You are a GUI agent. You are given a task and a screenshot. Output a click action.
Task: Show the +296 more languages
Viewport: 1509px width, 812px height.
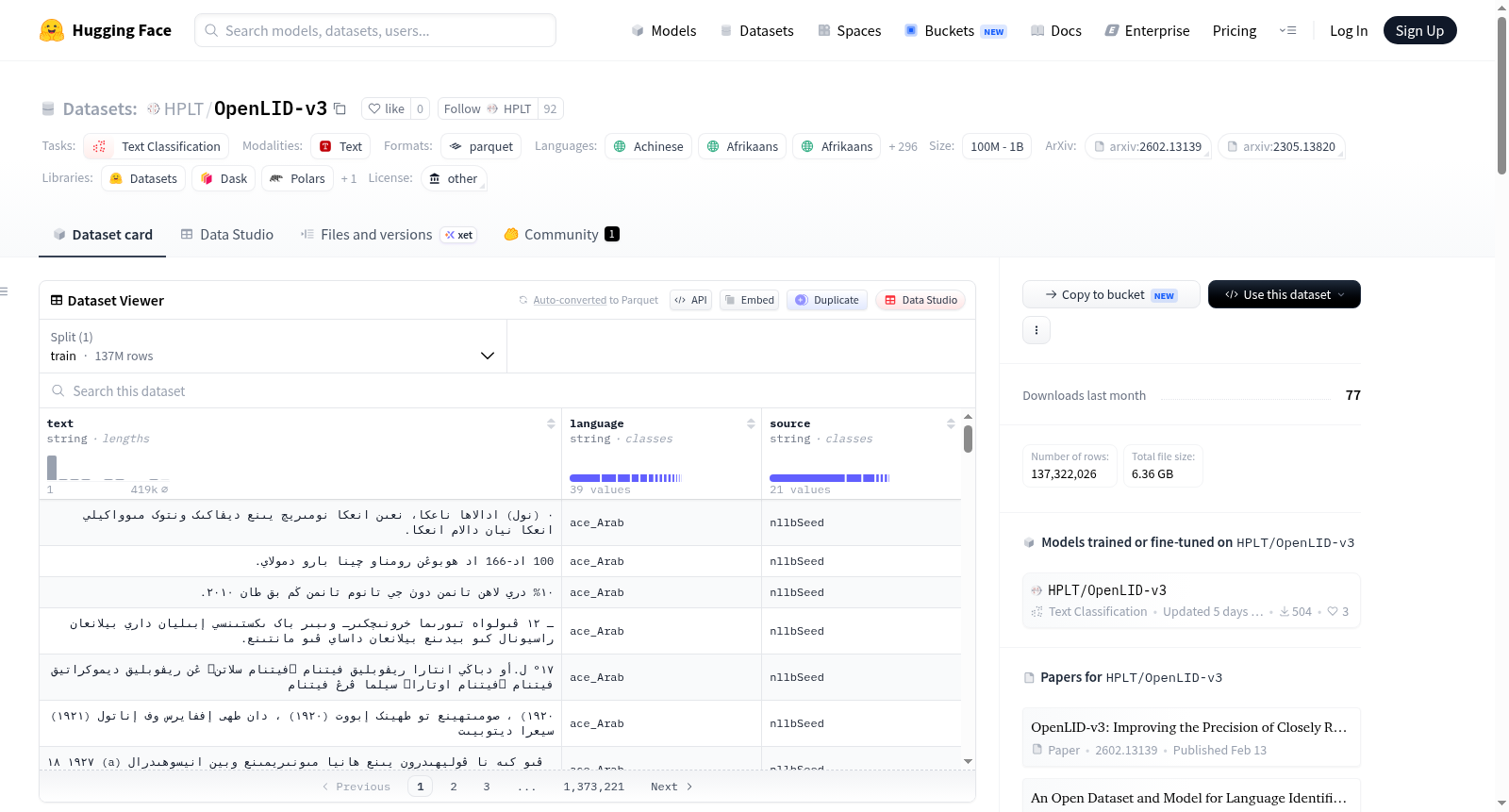point(903,146)
